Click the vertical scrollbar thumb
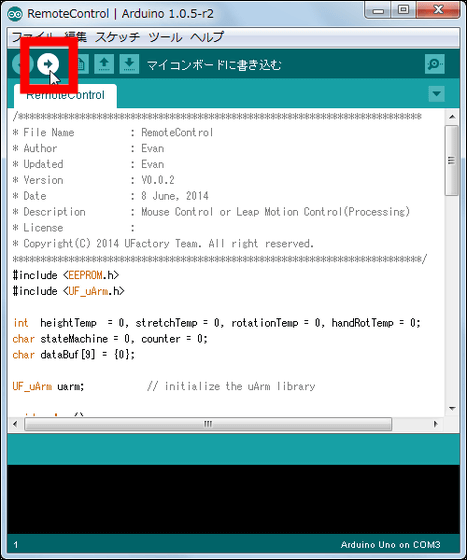The height and width of the screenshot is (560, 467). [452, 160]
